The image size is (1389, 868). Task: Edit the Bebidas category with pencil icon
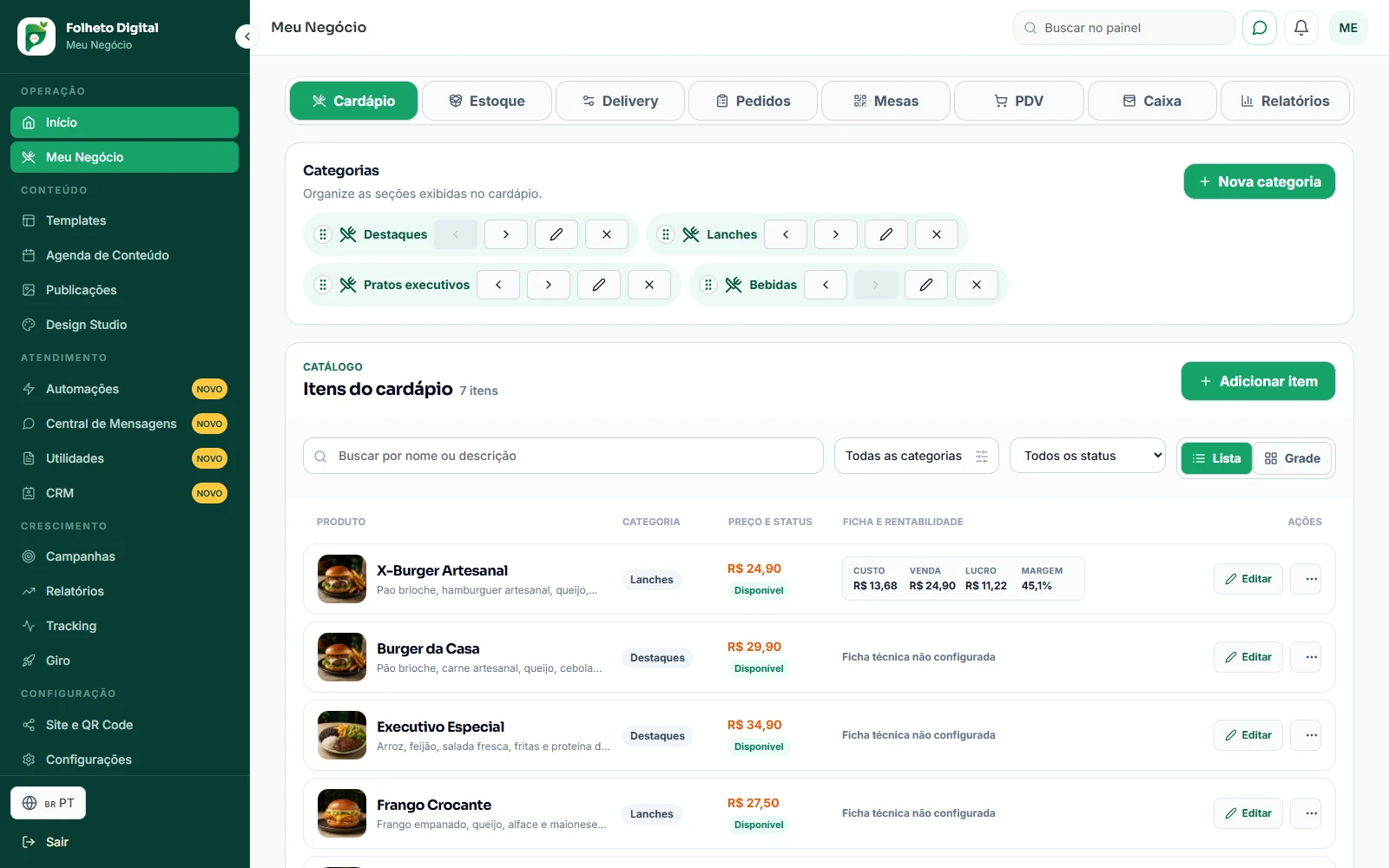[x=926, y=285]
